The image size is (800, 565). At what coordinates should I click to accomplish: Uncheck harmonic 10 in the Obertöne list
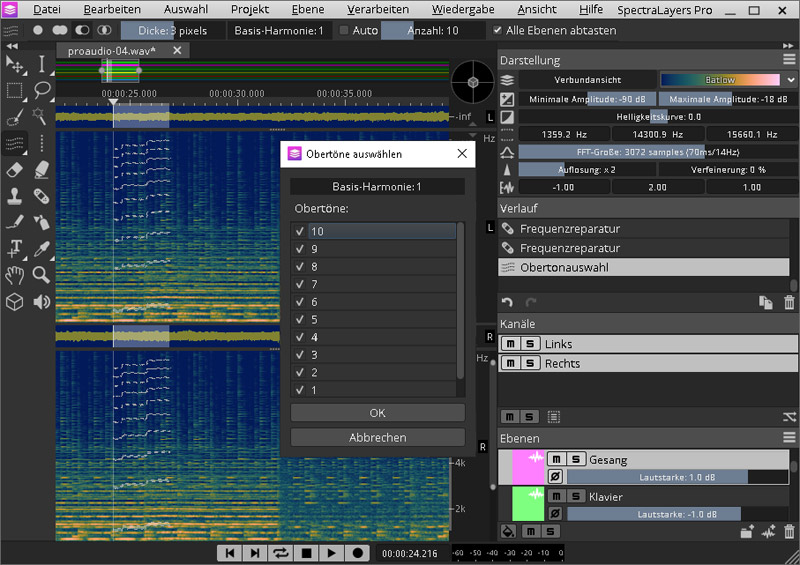click(300, 232)
